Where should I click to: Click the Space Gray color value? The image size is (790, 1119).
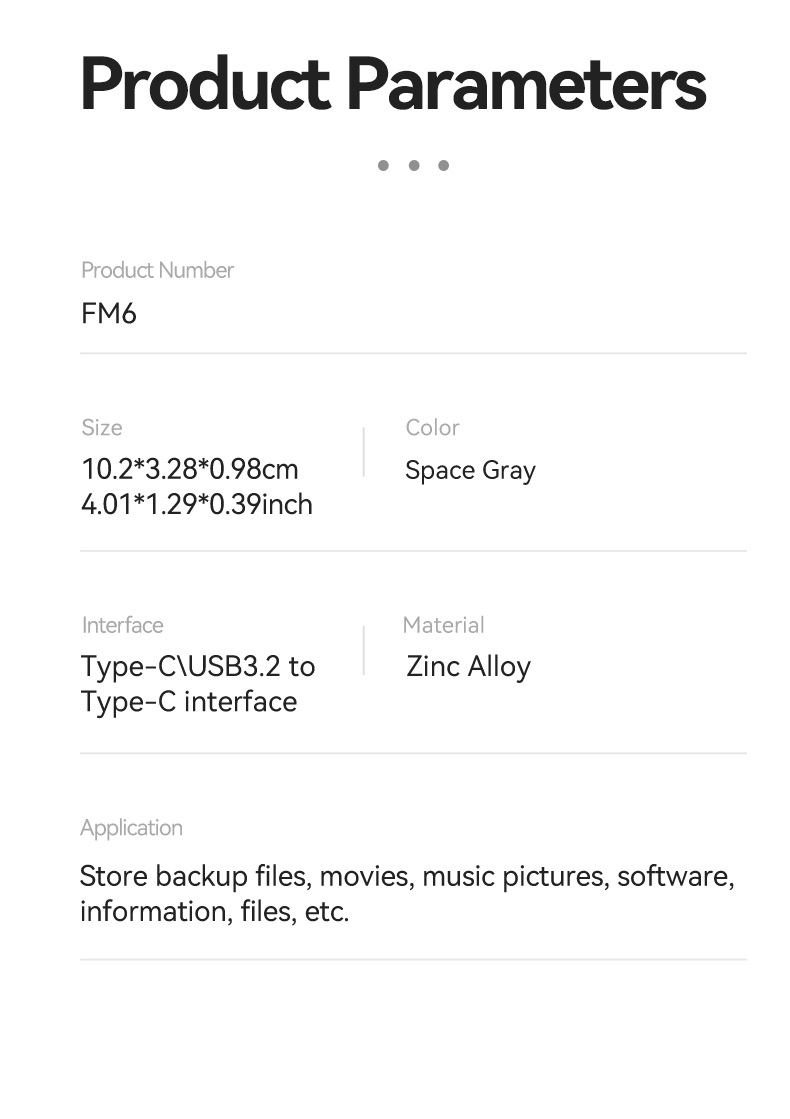(470, 470)
